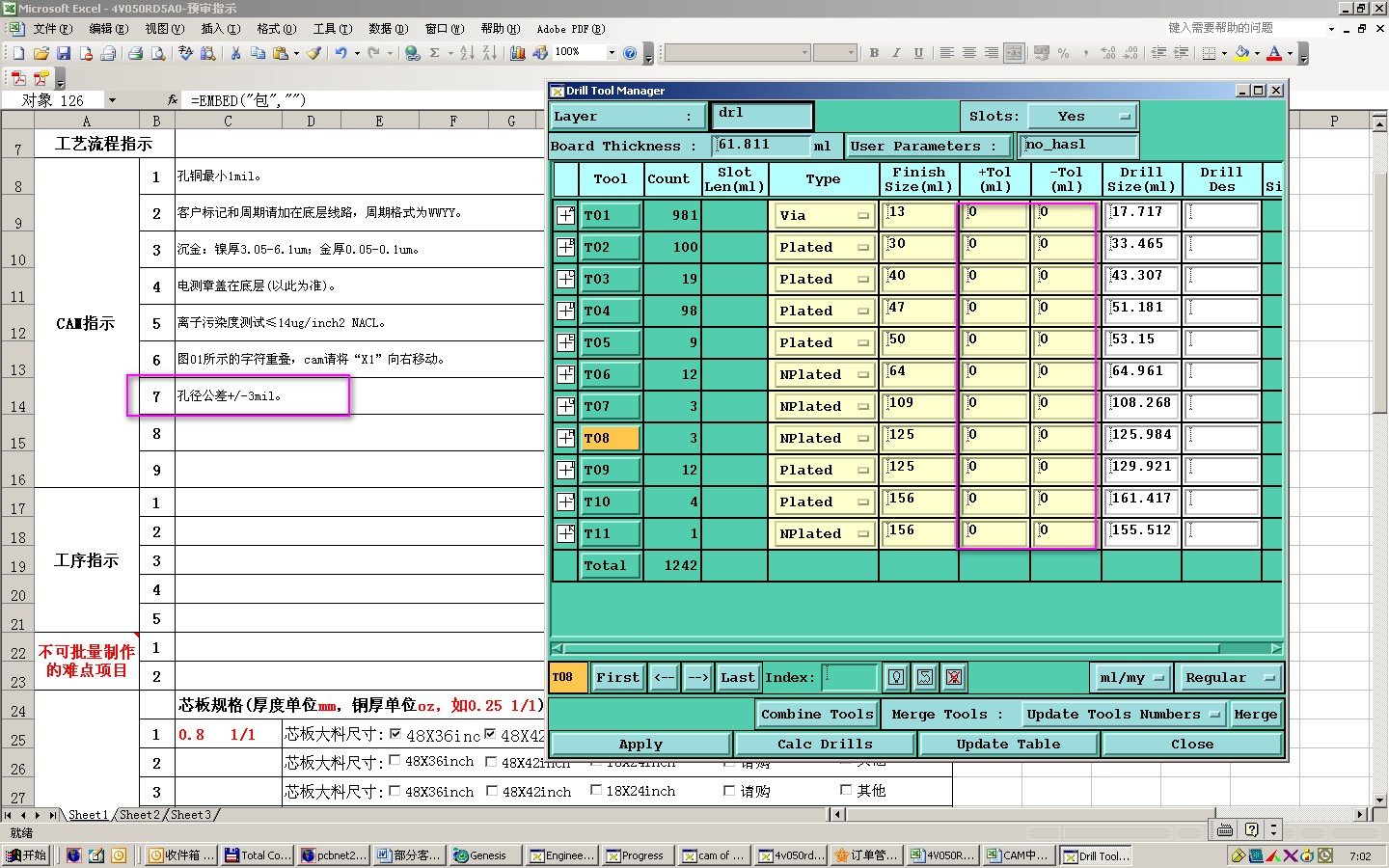Screen dimensions: 1389x868
Task: Toggle Italic formatting in Excel toolbar
Action: pyautogui.click(x=896, y=53)
